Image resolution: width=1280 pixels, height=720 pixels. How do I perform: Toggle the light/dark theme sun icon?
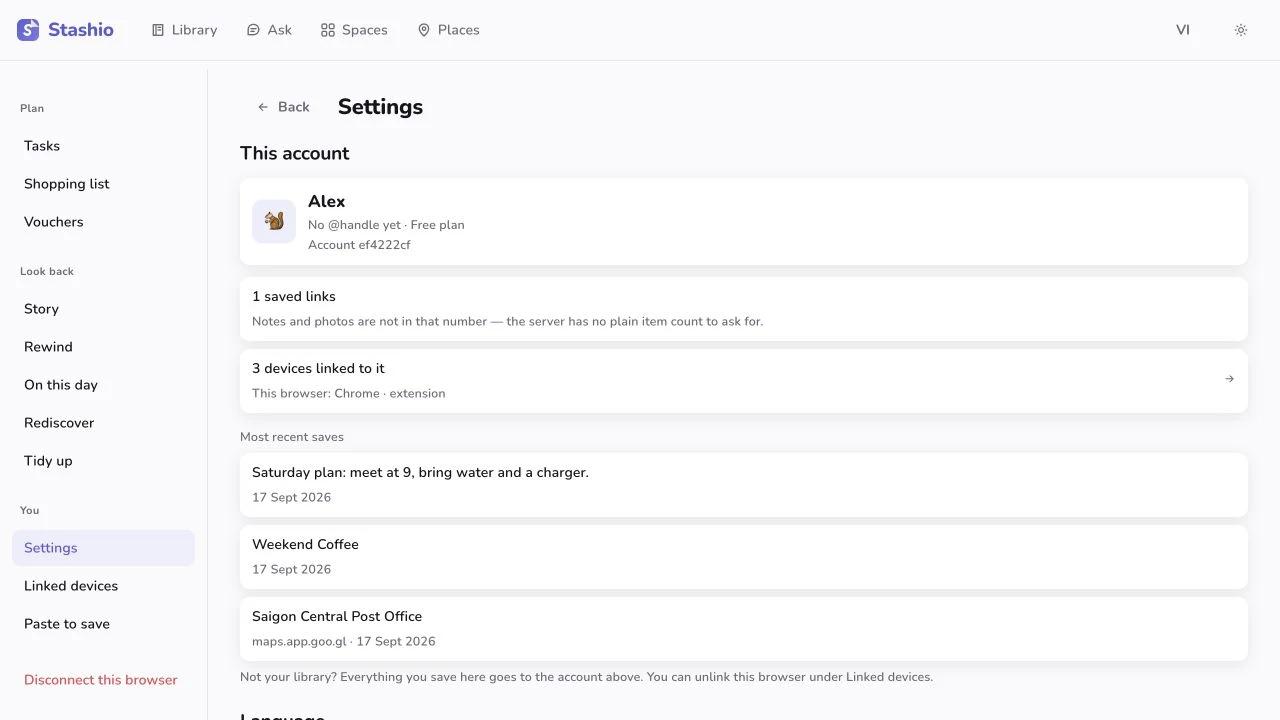[x=1241, y=30]
